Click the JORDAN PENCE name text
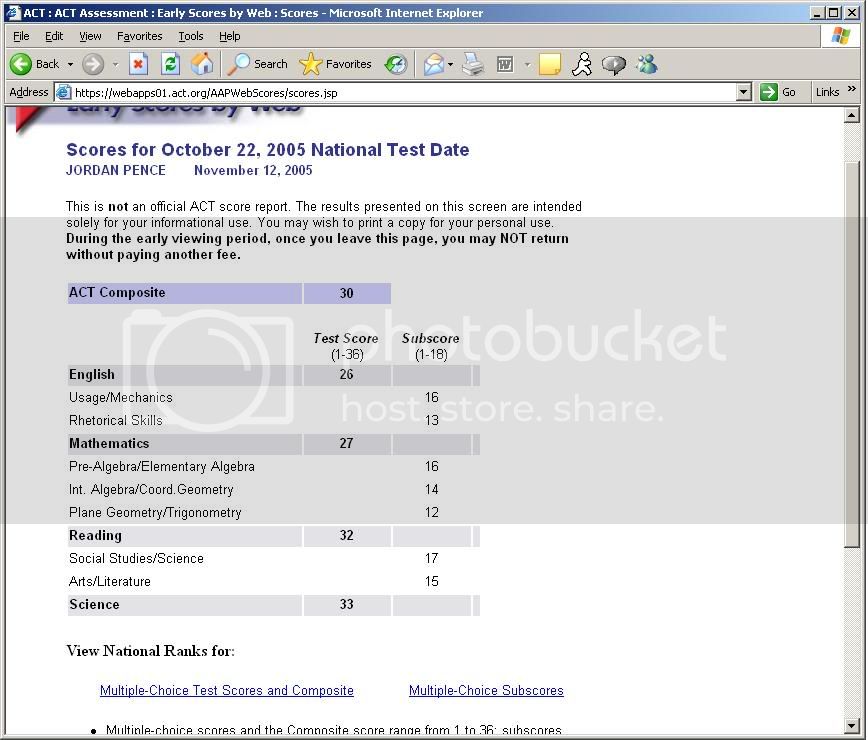The height and width of the screenshot is (740, 868). pos(116,170)
